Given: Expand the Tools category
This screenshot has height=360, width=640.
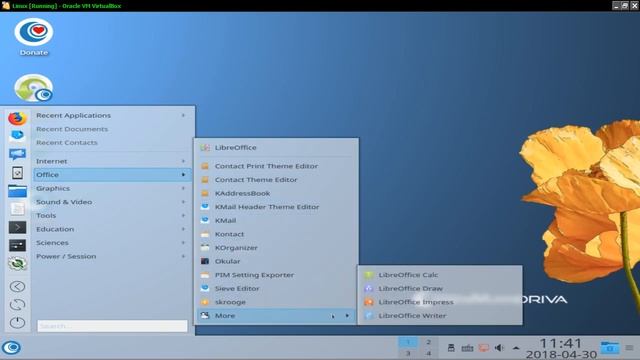Looking at the screenshot, I should [112, 216].
